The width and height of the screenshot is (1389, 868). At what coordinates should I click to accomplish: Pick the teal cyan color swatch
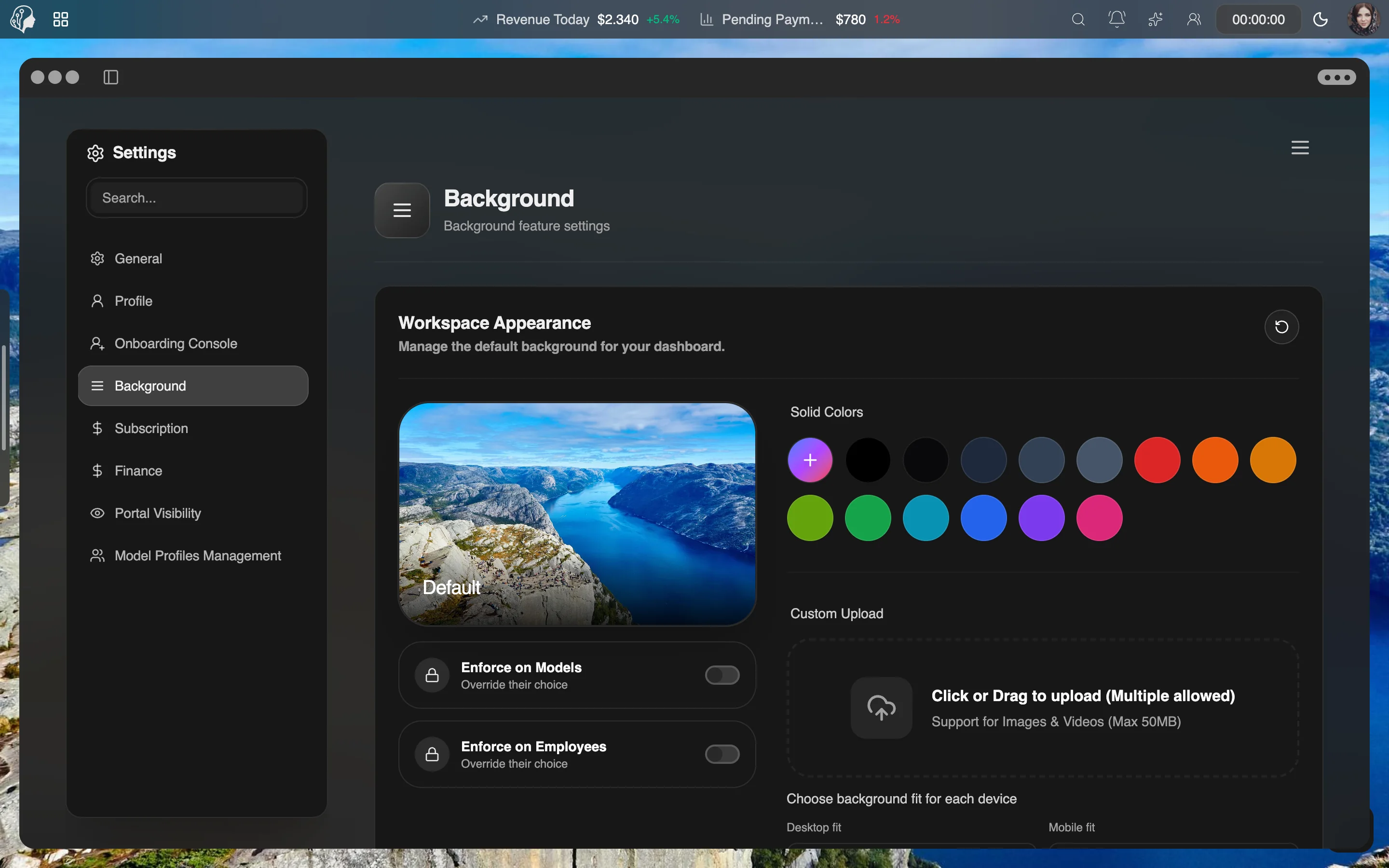[926, 518]
